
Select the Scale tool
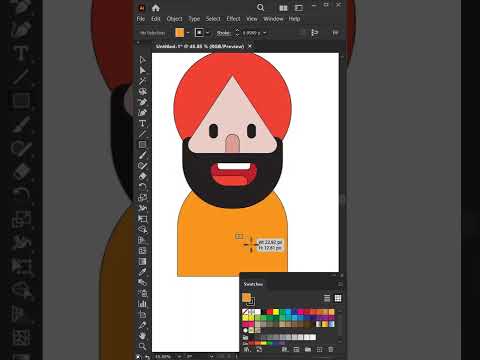click(142, 198)
